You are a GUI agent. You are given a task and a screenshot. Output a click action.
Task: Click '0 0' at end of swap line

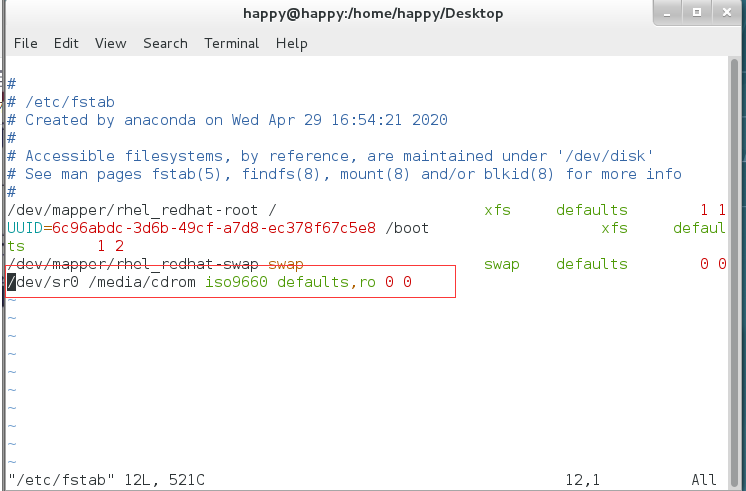tap(713, 264)
